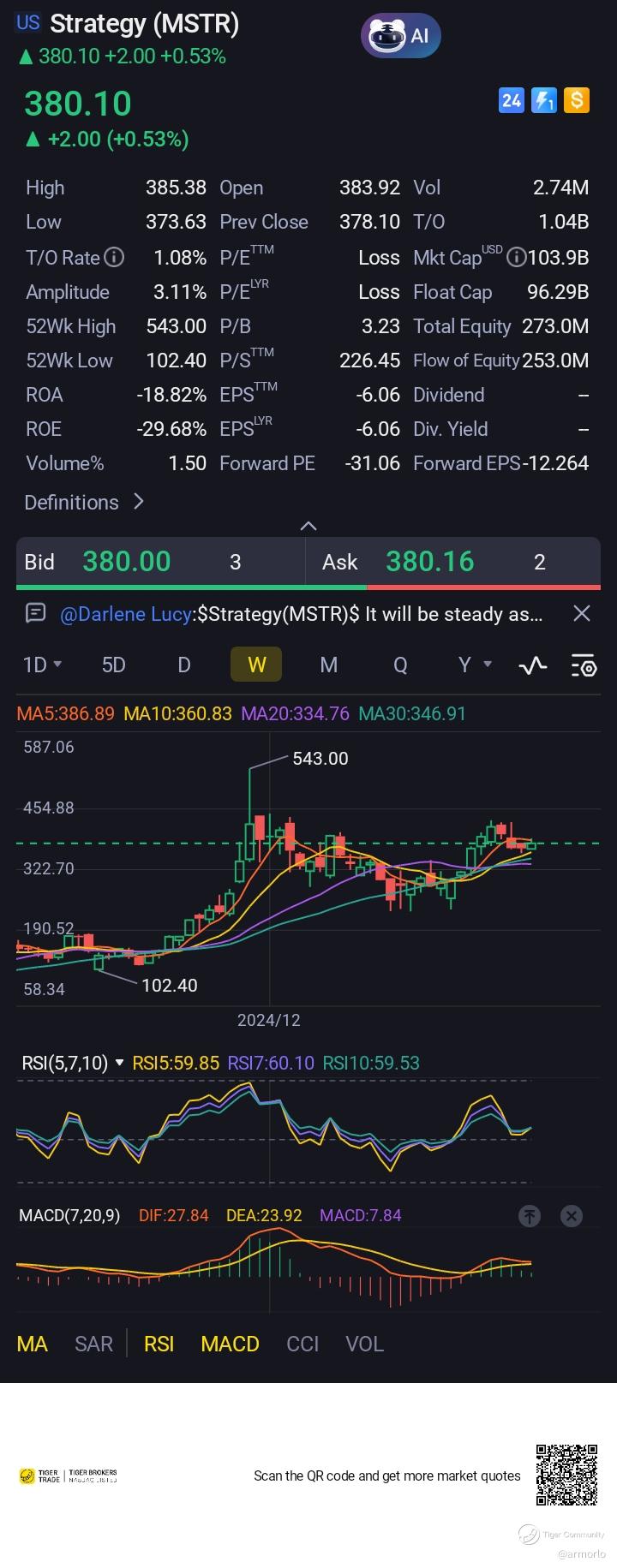The image size is (617, 1568).
Task: Tap the DIF:27.84 value
Action: click(174, 1215)
